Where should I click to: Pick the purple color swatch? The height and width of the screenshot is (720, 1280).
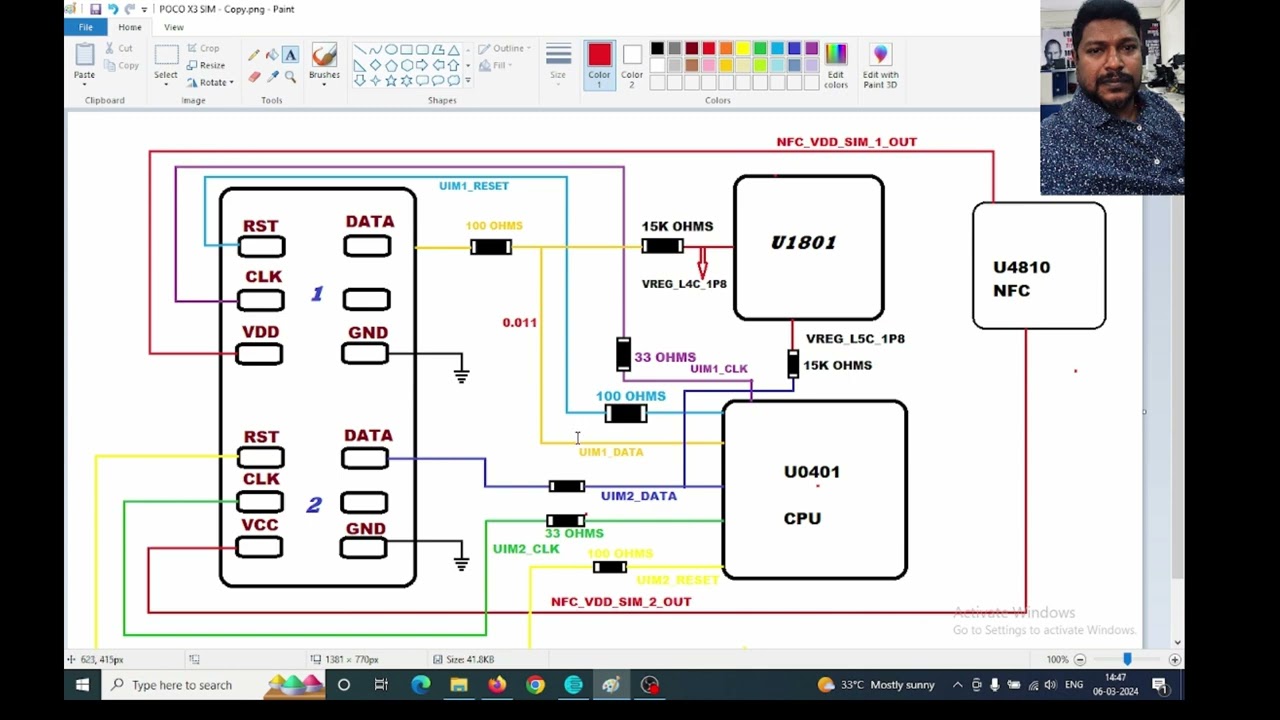pyautogui.click(x=812, y=48)
